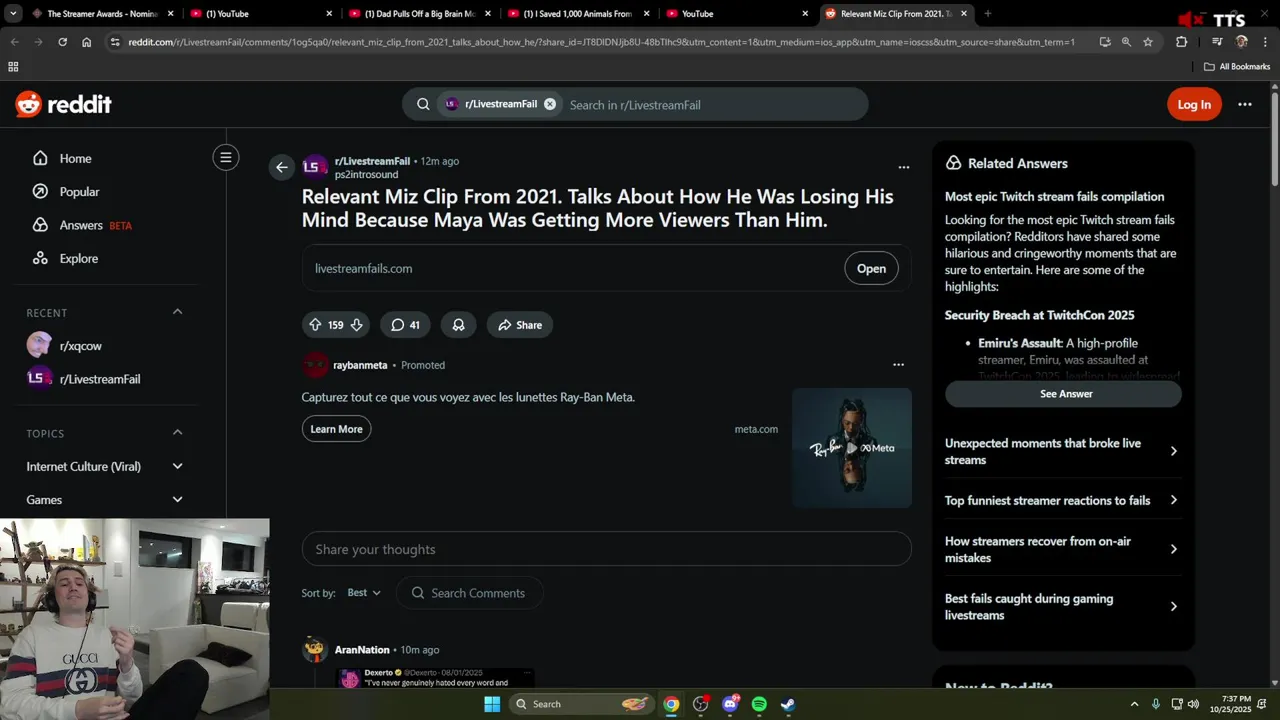Click See Answer in Related Answers
Image resolution: width=1280 pixels, height=720 pixels.
point(1064,394)
